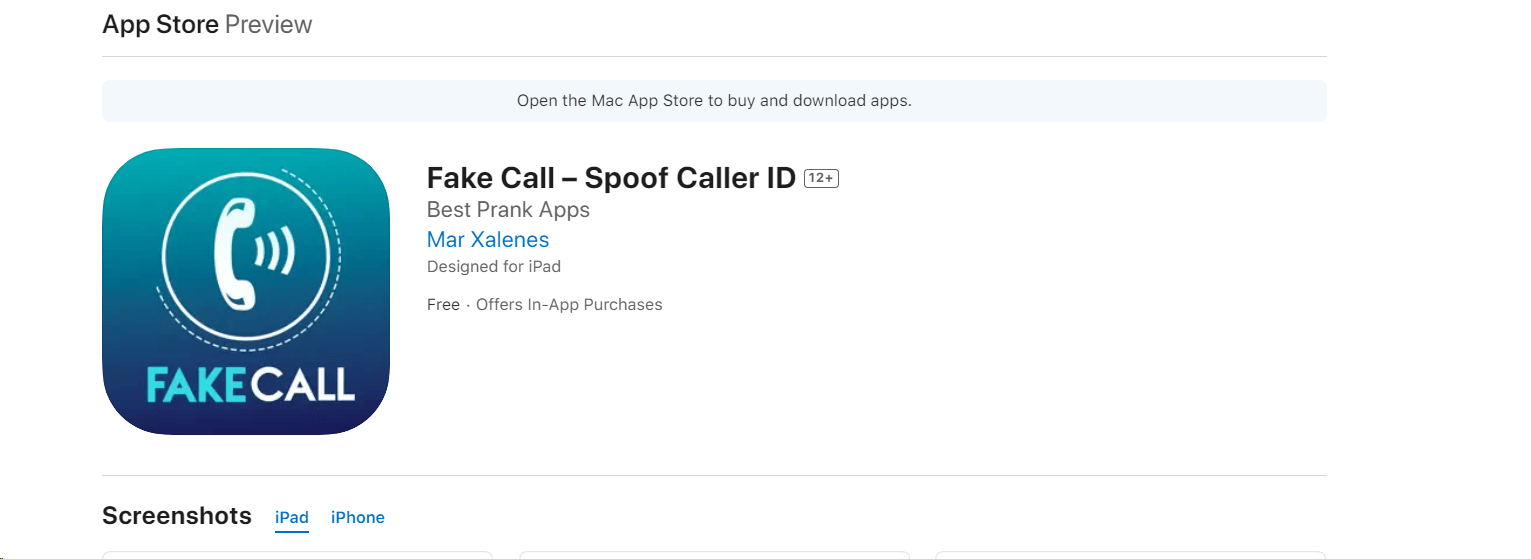Click the Designed for iPad label
This screenshot has height=559, width=1531.
(494, 267)
